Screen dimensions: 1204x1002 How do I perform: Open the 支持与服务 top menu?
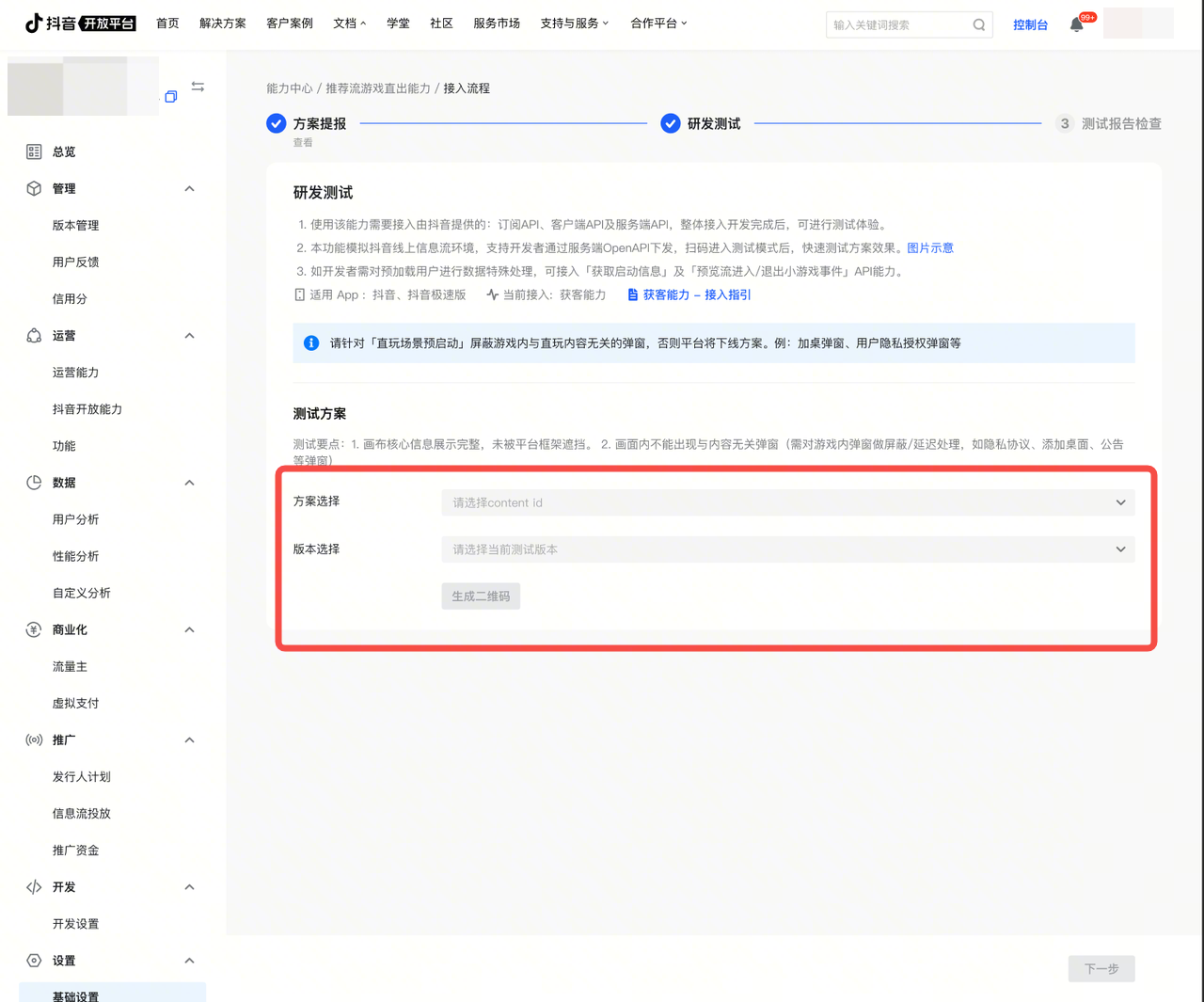click(574, 24)
